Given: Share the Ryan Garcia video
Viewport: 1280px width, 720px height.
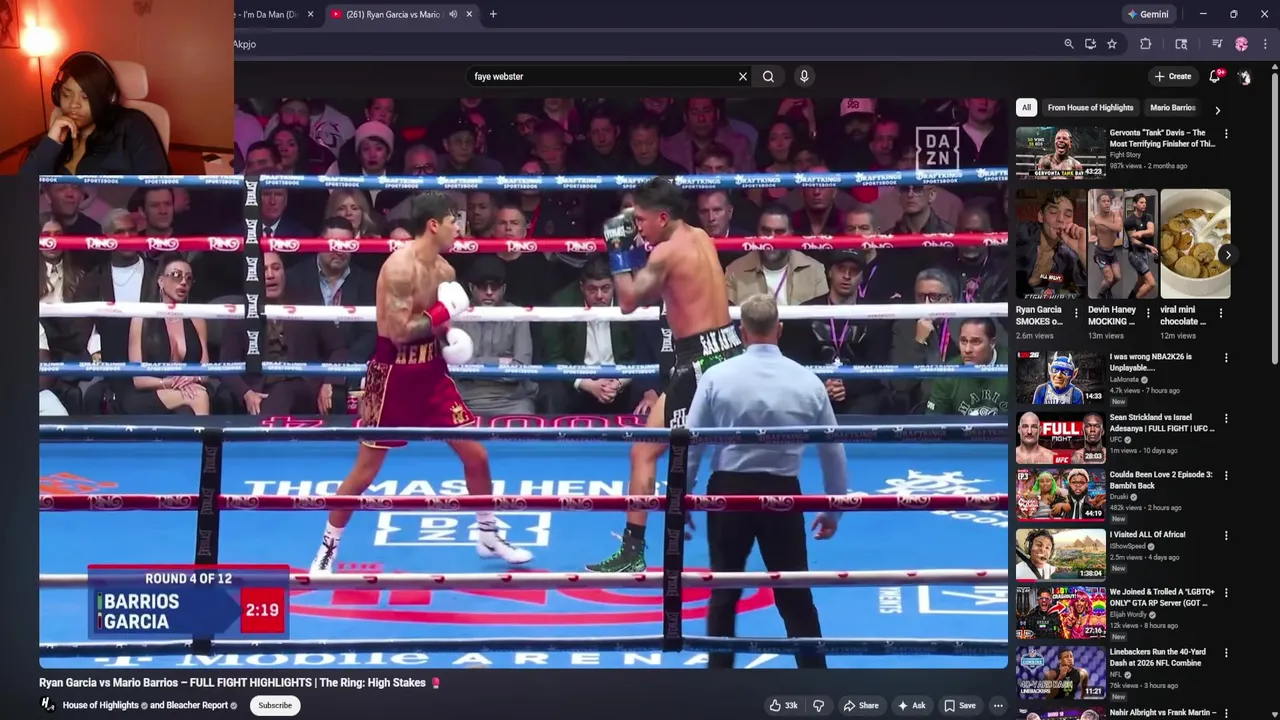Looking at the screenshot, I should pos(861,705).
